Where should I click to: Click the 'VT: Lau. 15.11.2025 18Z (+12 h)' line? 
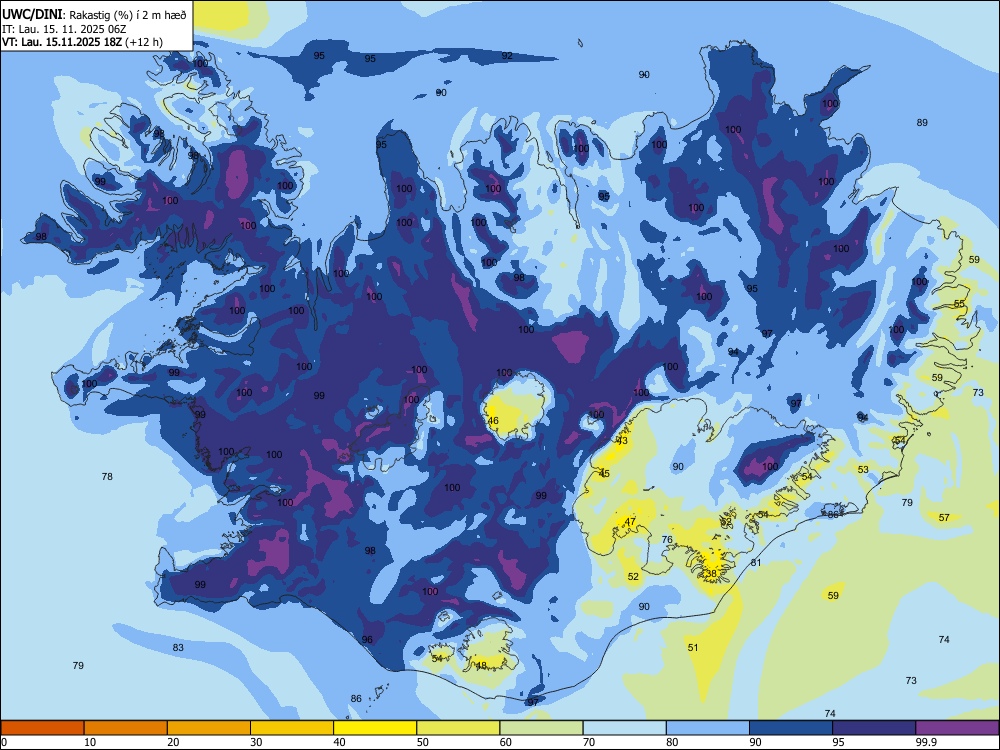pyautogui.click(x=82, y=42)
